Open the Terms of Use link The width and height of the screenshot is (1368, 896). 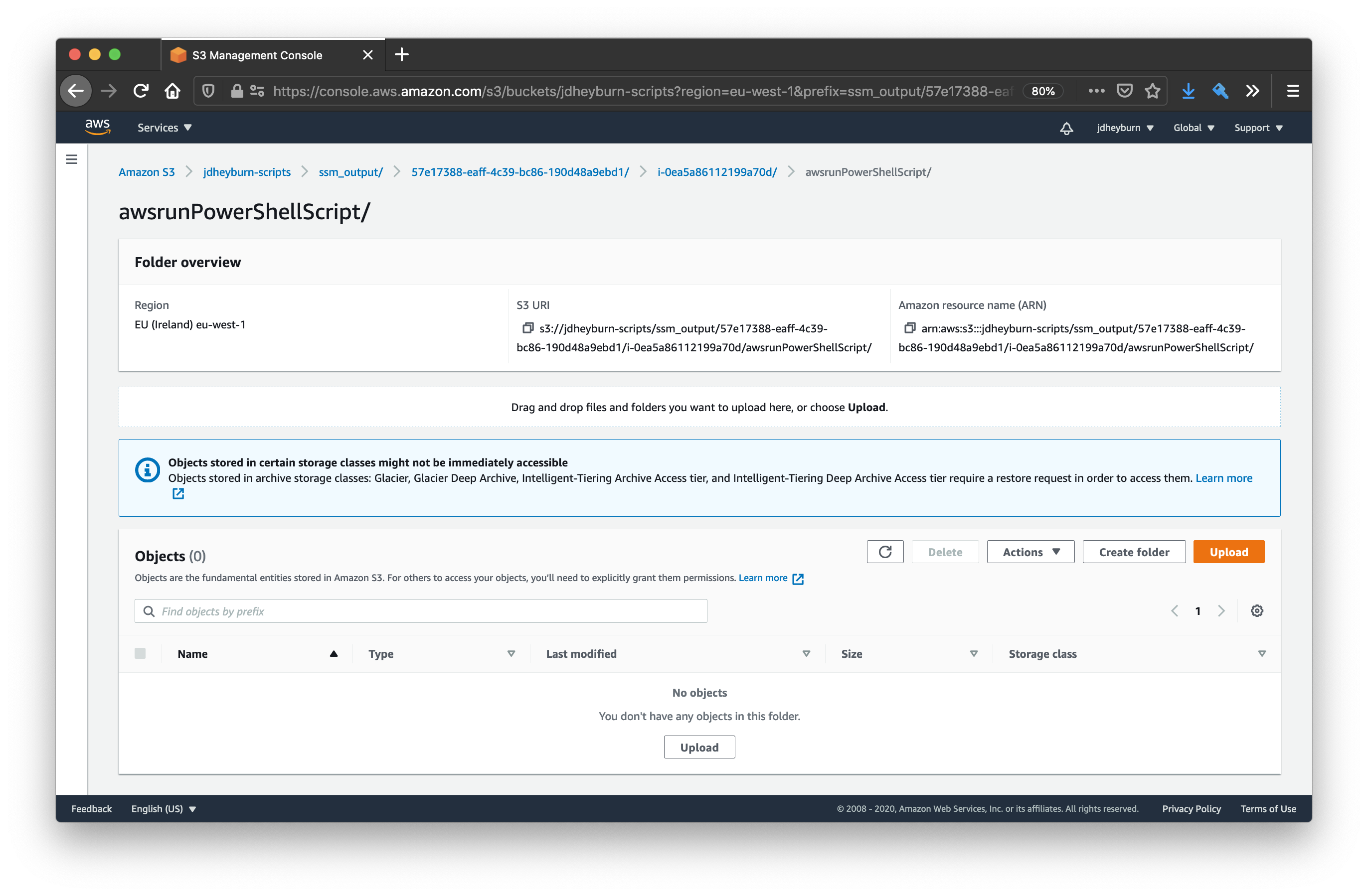point(1268,809)
